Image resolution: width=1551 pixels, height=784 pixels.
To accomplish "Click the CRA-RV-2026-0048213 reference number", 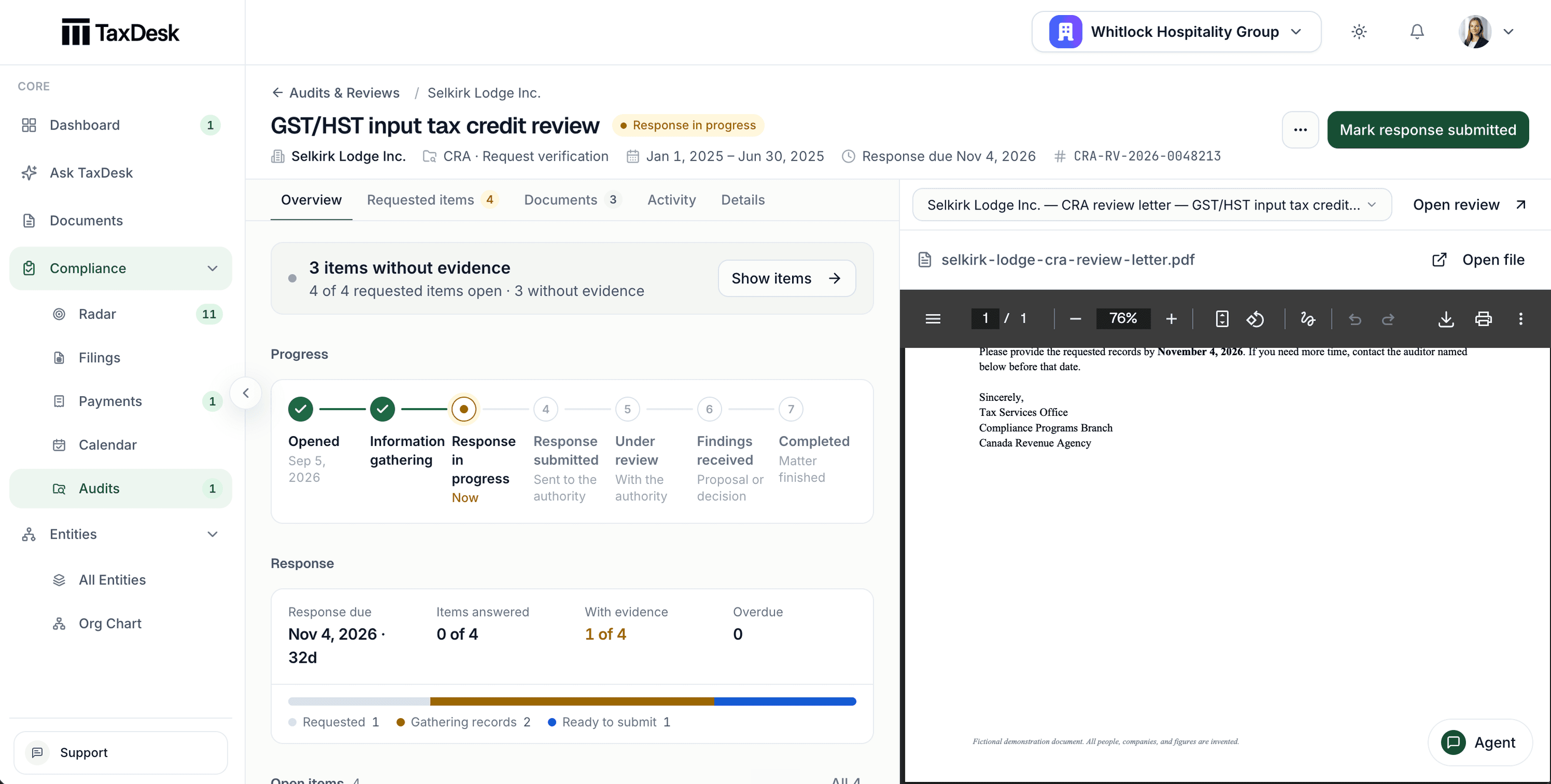I will tap(1147, 157).
